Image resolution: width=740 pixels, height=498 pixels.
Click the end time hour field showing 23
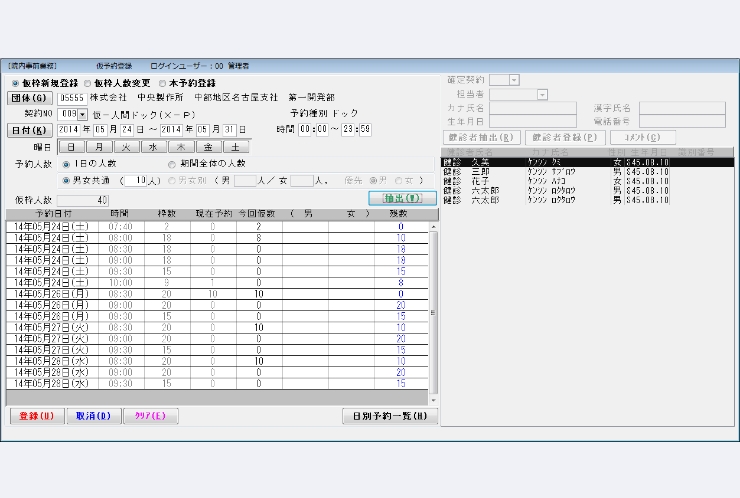[x=348, y=129]
